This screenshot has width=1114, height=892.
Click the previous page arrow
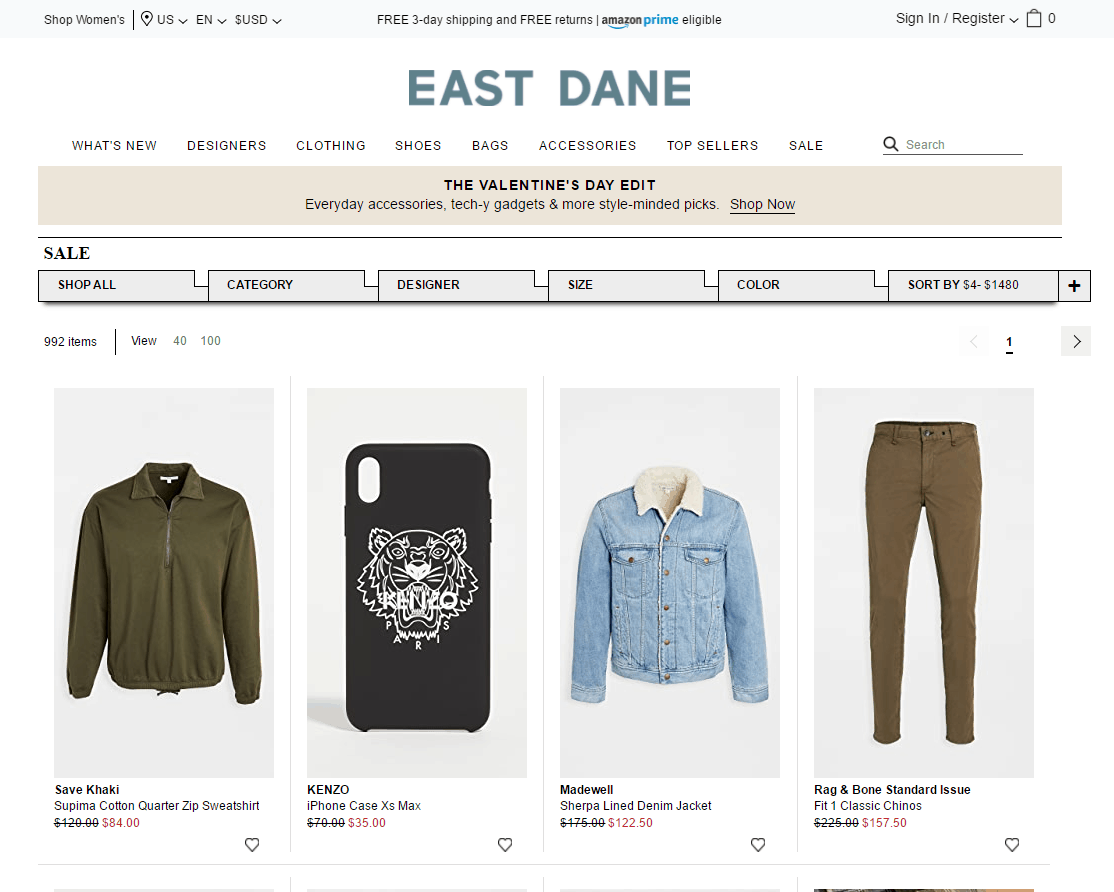point(973,342)
